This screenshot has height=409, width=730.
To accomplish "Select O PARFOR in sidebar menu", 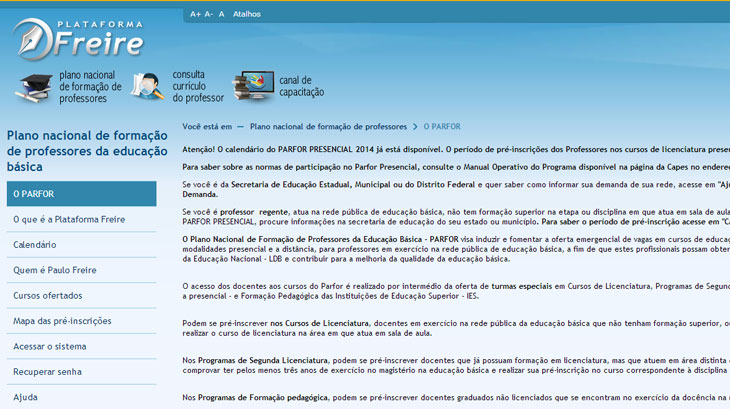I will (81, 194).
